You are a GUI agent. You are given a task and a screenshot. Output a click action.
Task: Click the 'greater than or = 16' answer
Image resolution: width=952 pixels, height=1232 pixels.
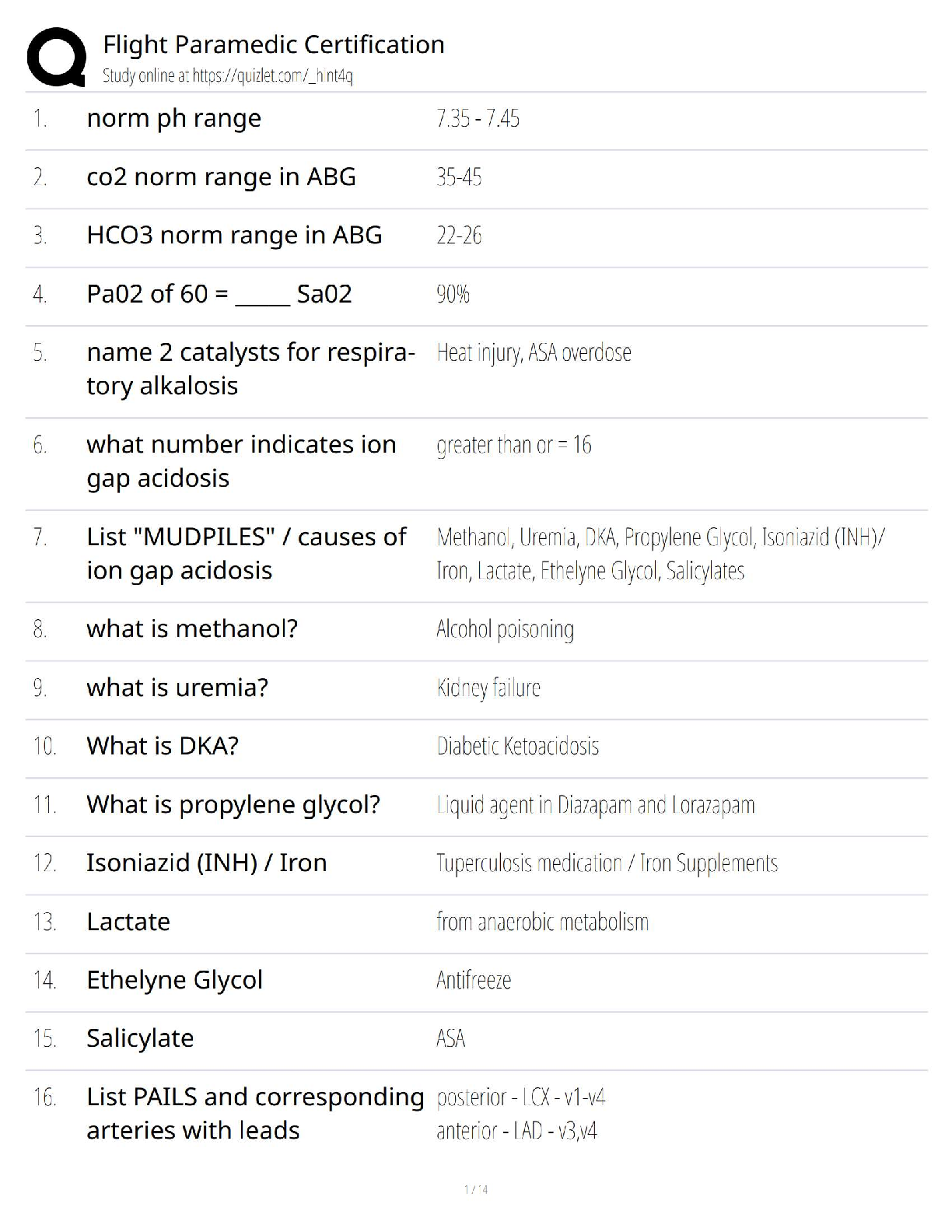(513, 445)
